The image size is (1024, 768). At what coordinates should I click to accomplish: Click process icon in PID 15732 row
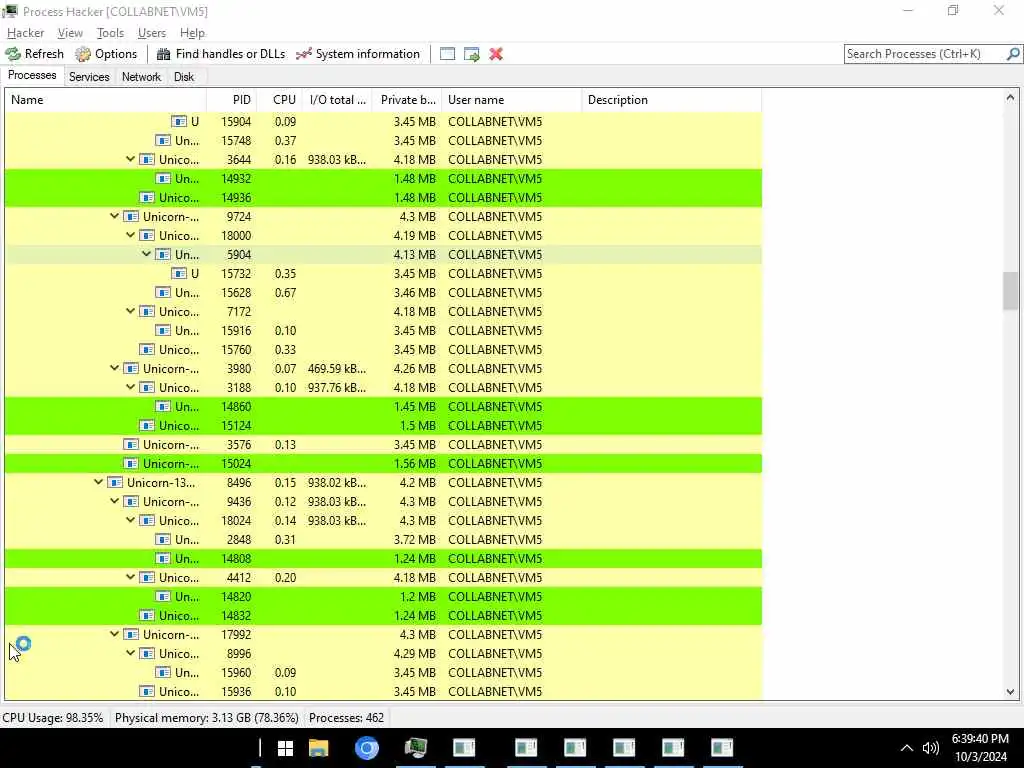tap(179, 274)
